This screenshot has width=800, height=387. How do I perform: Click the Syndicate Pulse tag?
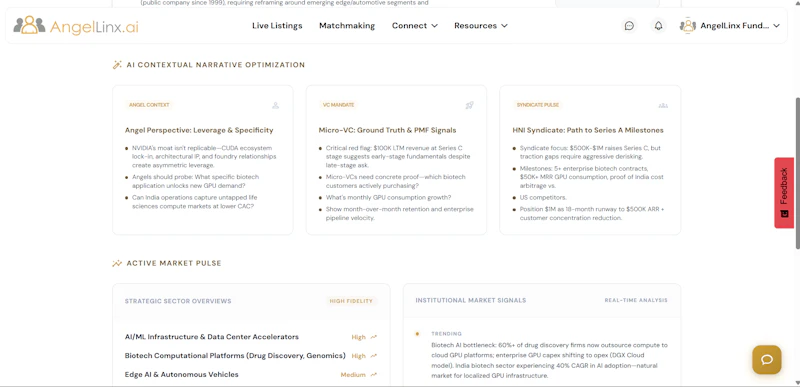pos(538,105)
